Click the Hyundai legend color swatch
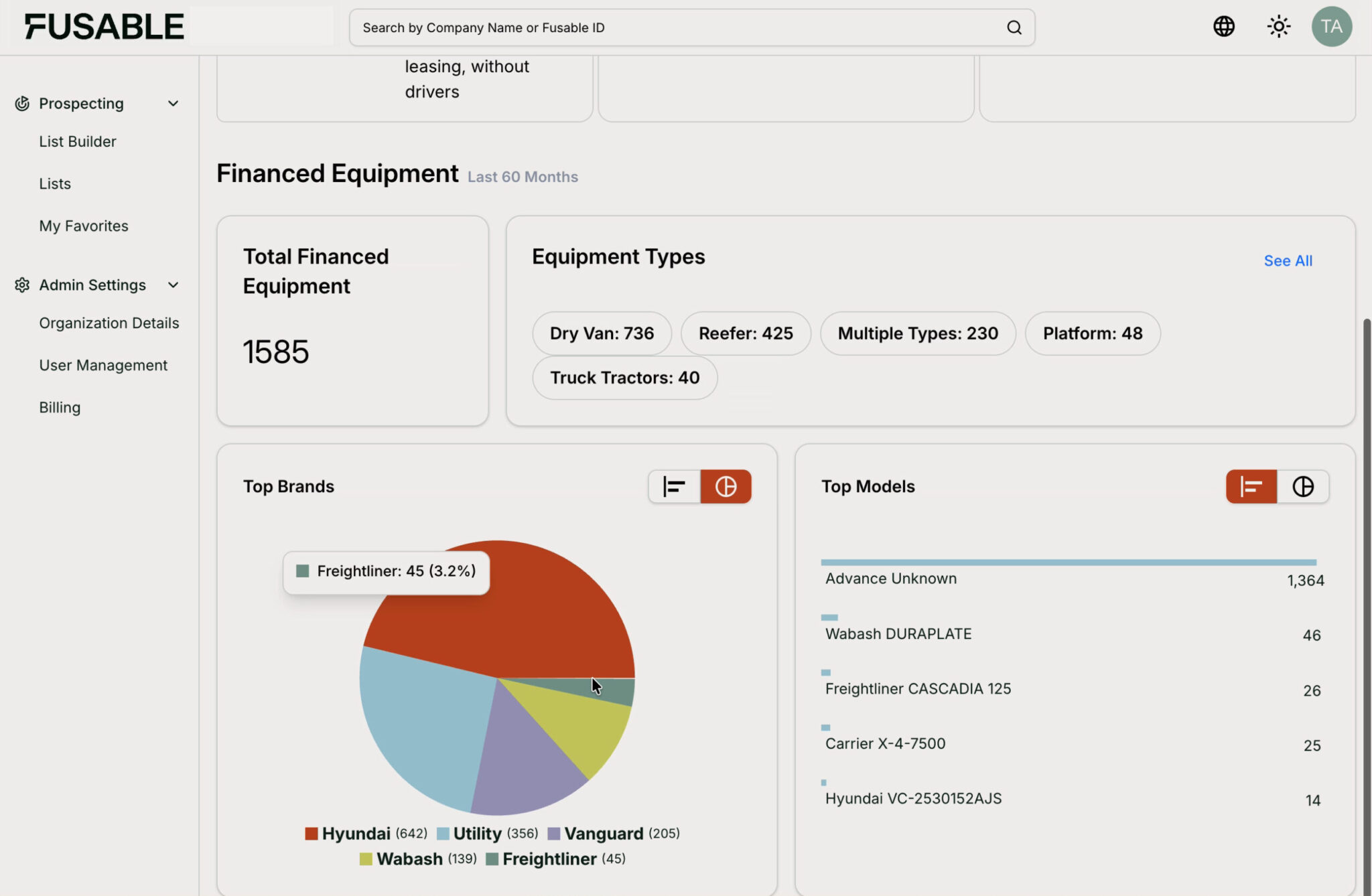Image resolution: width=1372 pixels, height=896 pixels. [311, 834]
